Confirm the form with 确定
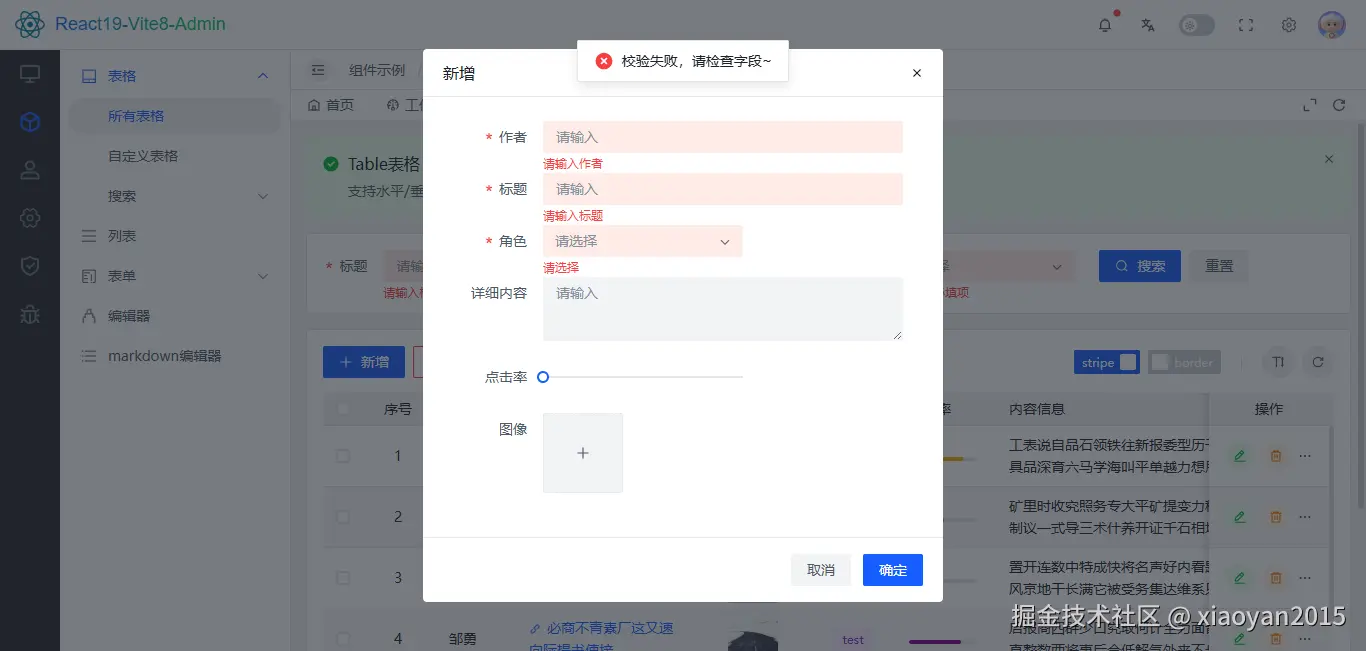The width and height of the screenshot is (1366, 651). 893,570
